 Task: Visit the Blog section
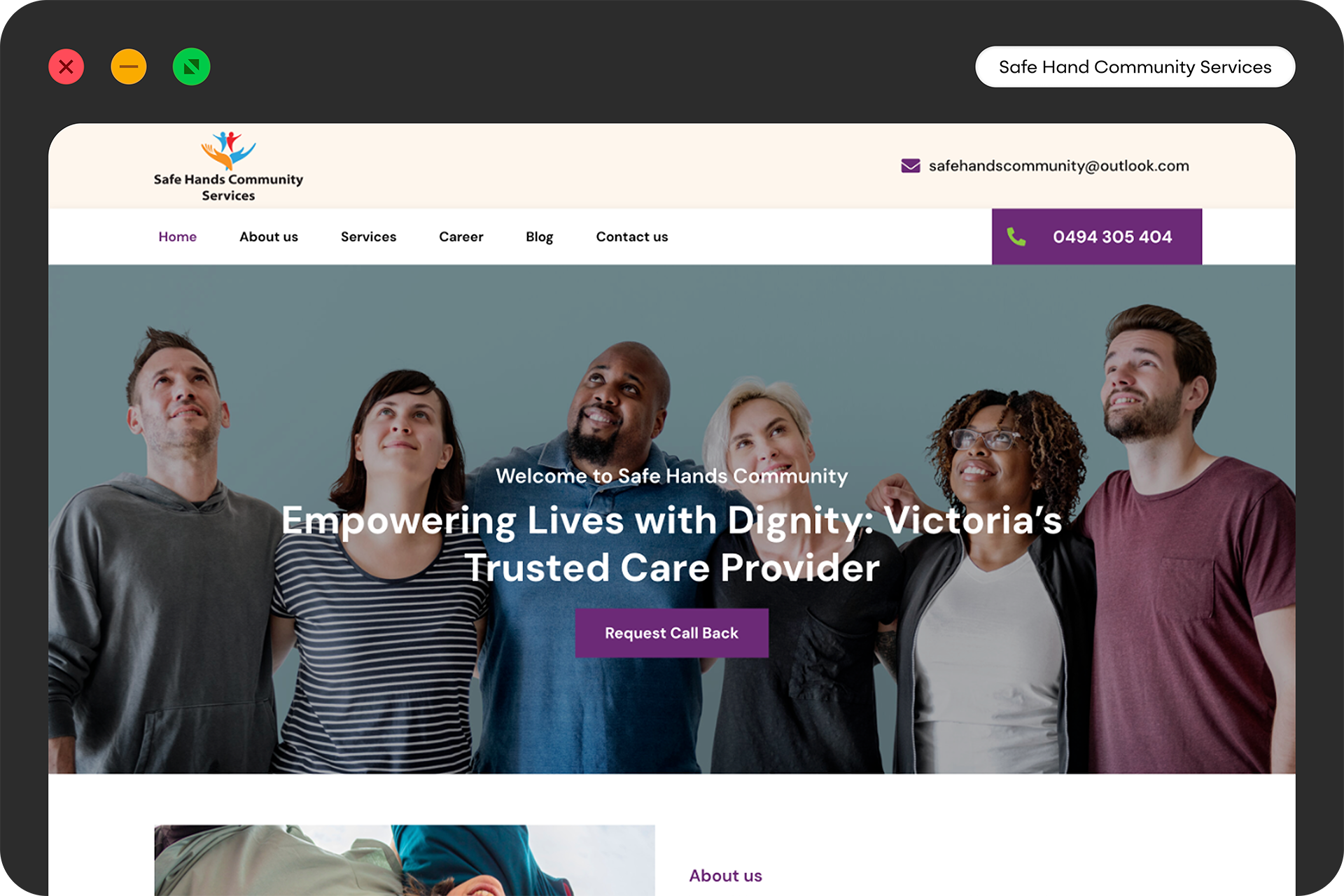[x=540, y=237]
